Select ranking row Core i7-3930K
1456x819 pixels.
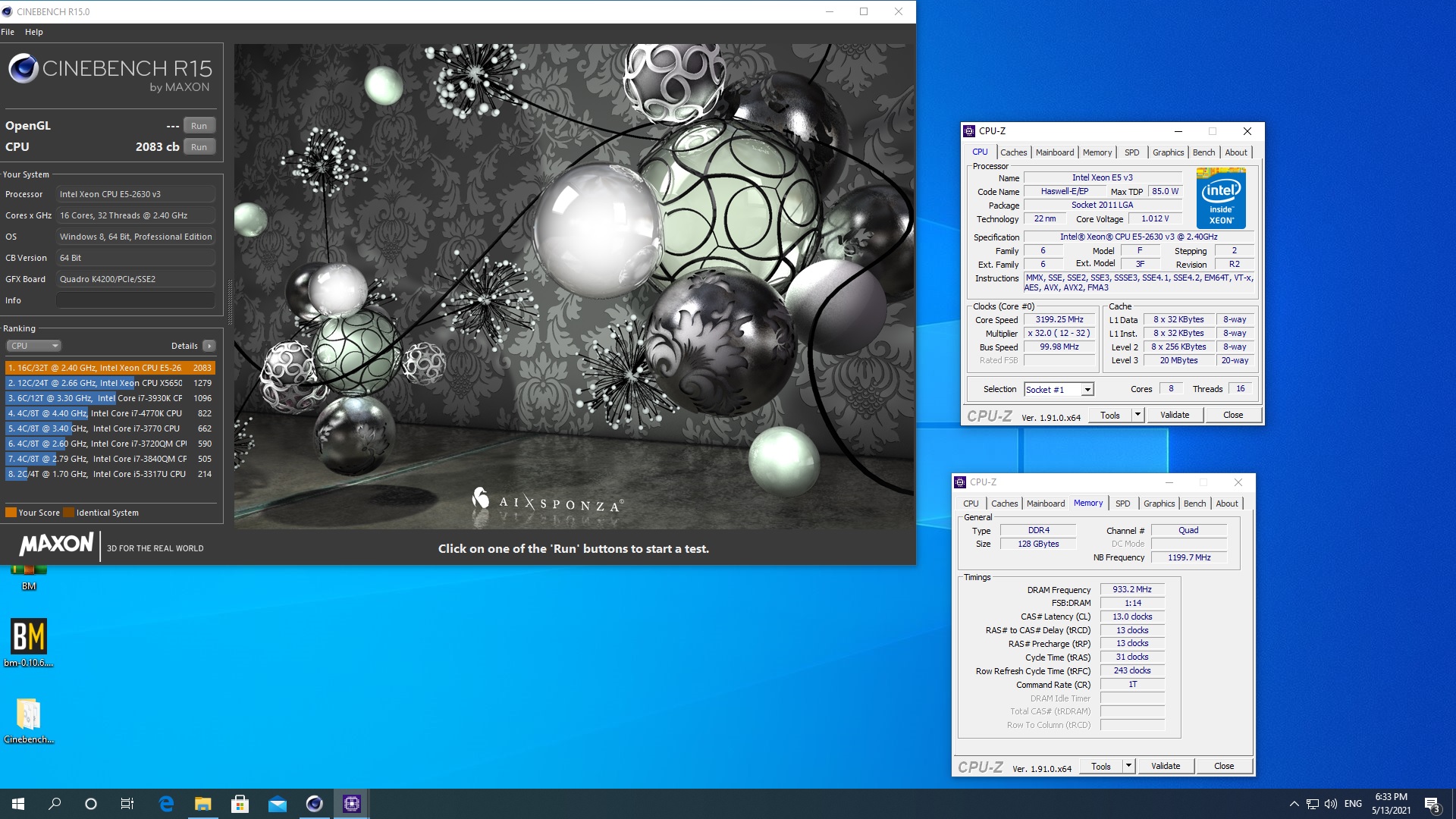pos(111,398)
